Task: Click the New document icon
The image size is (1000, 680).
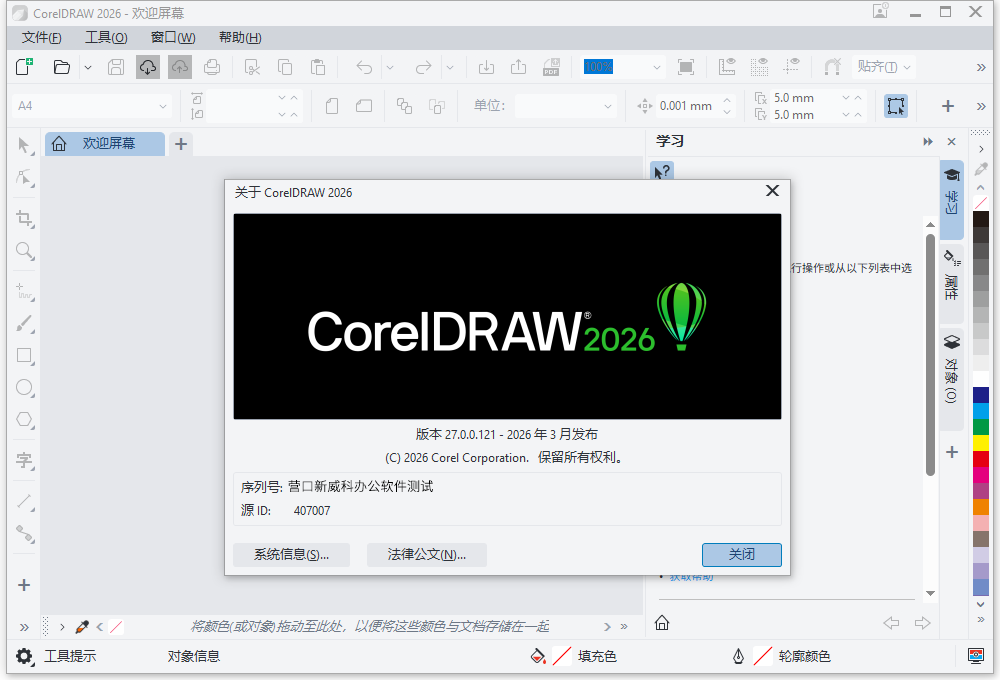Action: (x=24, y=67)
